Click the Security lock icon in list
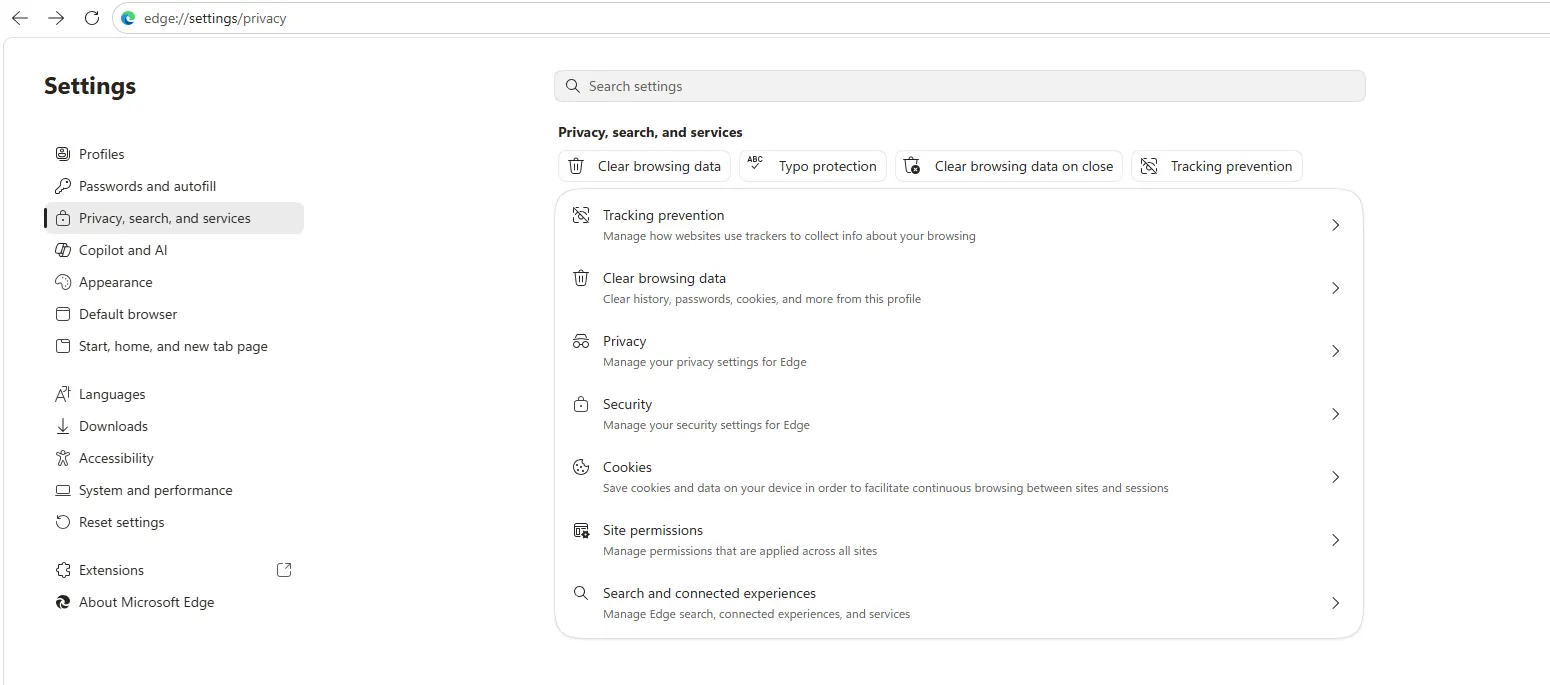 [581, 404]
